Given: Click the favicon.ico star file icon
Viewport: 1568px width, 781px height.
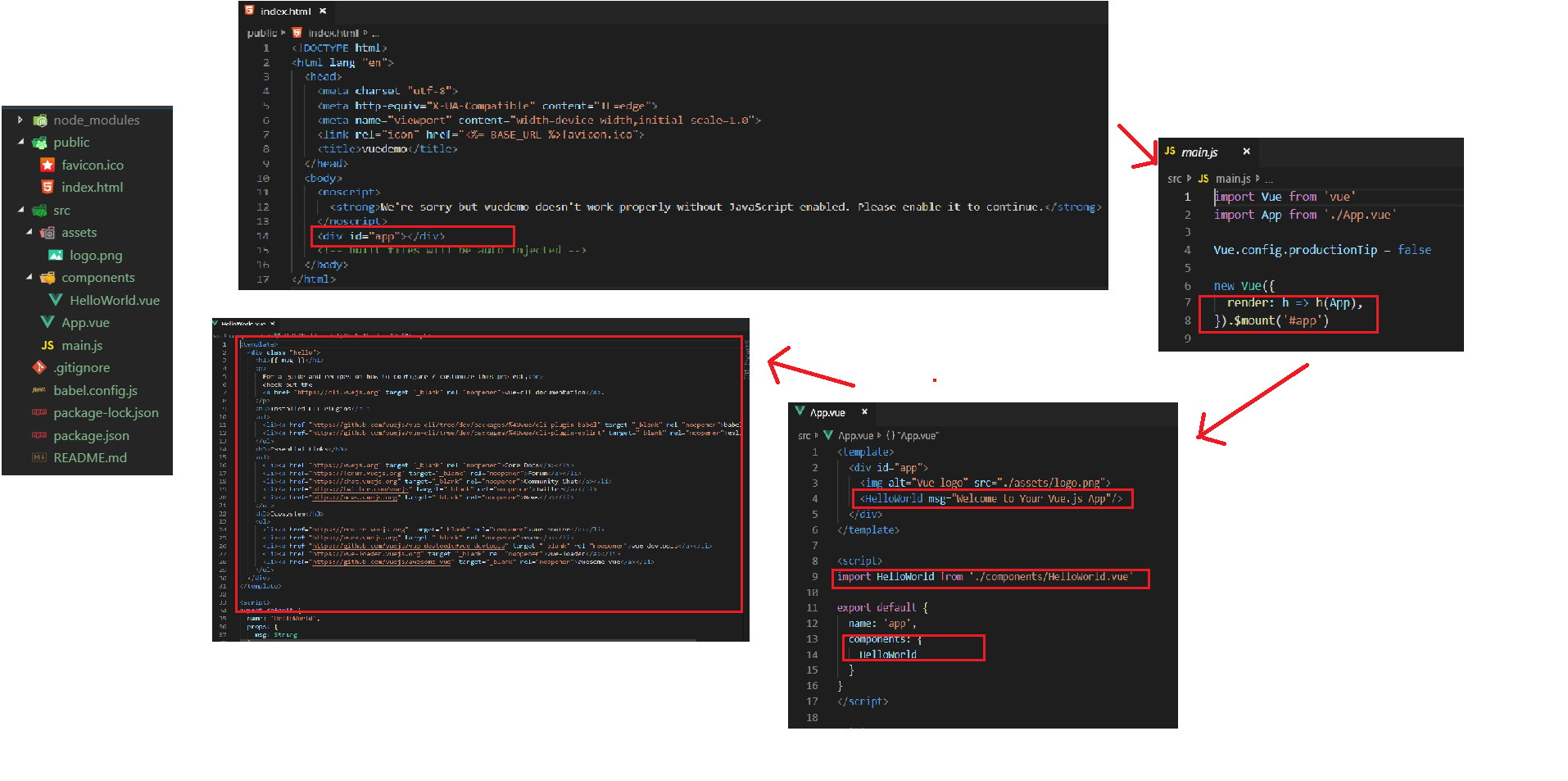Looking at the screenshot, I should [48, 165].
